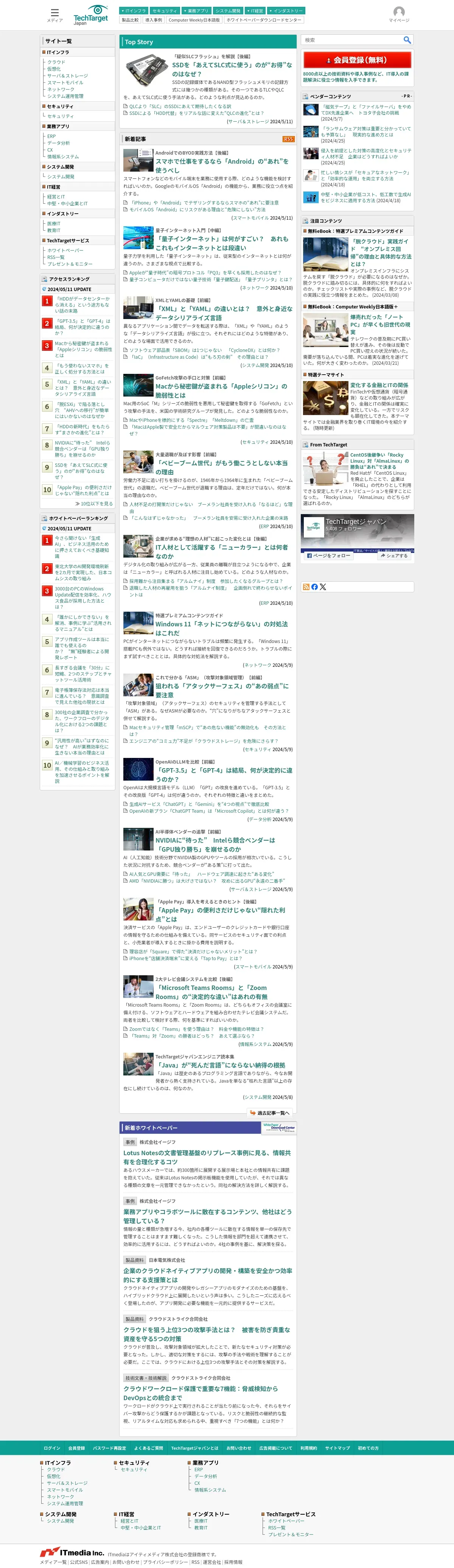
Task: Click the search magnifier icon
Action: coord(407,40)
